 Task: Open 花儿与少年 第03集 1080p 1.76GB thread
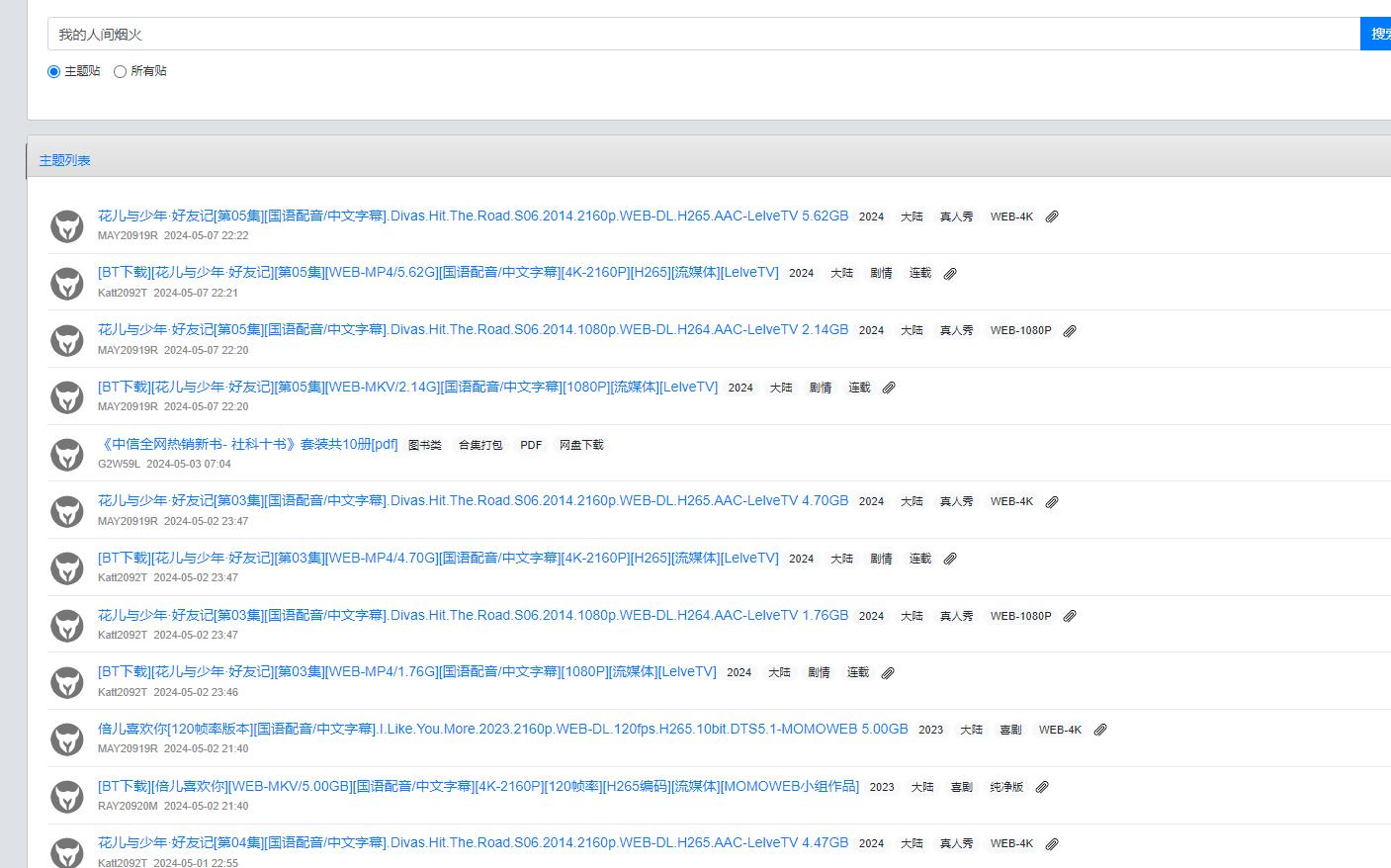[473, 615]
